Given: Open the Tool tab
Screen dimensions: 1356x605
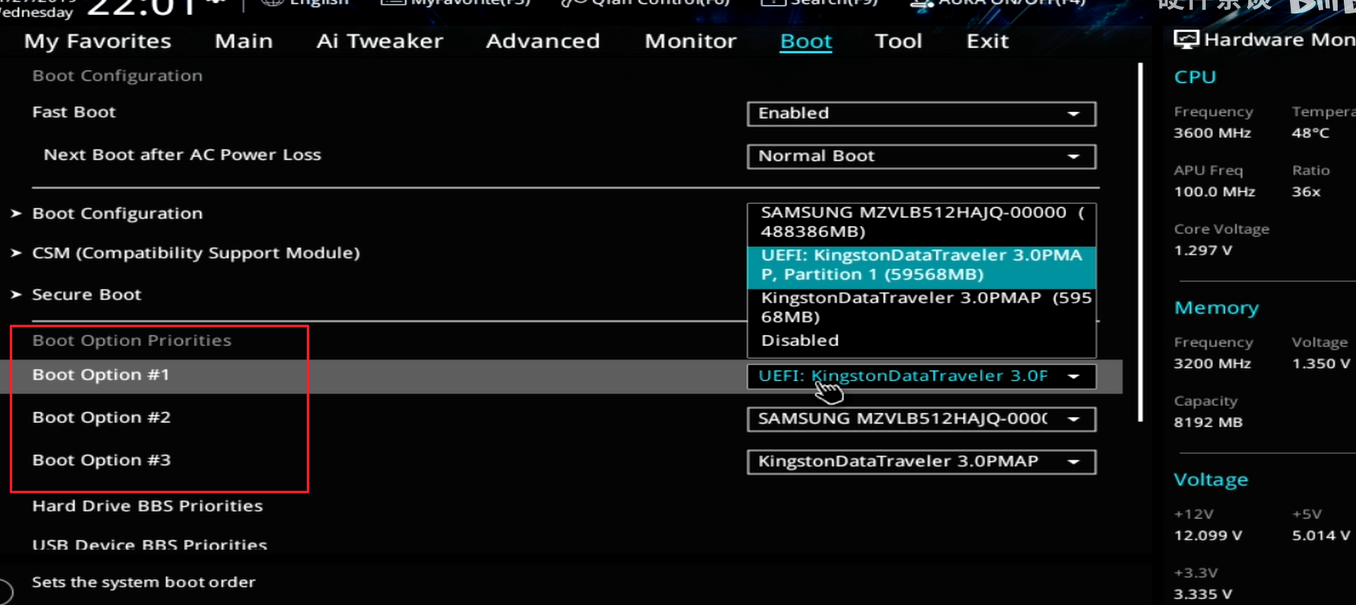Looking at the screenshot, I should click(x=898, y=41).
